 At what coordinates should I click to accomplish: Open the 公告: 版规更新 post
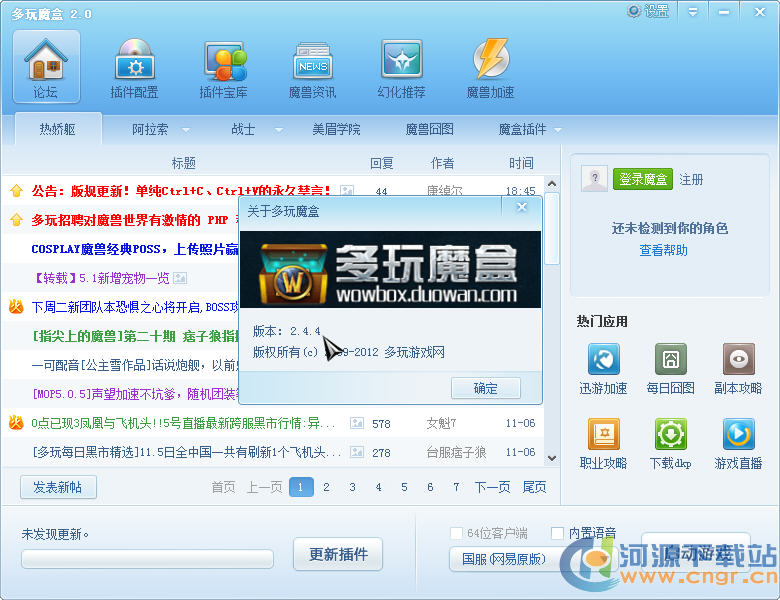[x=181, y=191]
